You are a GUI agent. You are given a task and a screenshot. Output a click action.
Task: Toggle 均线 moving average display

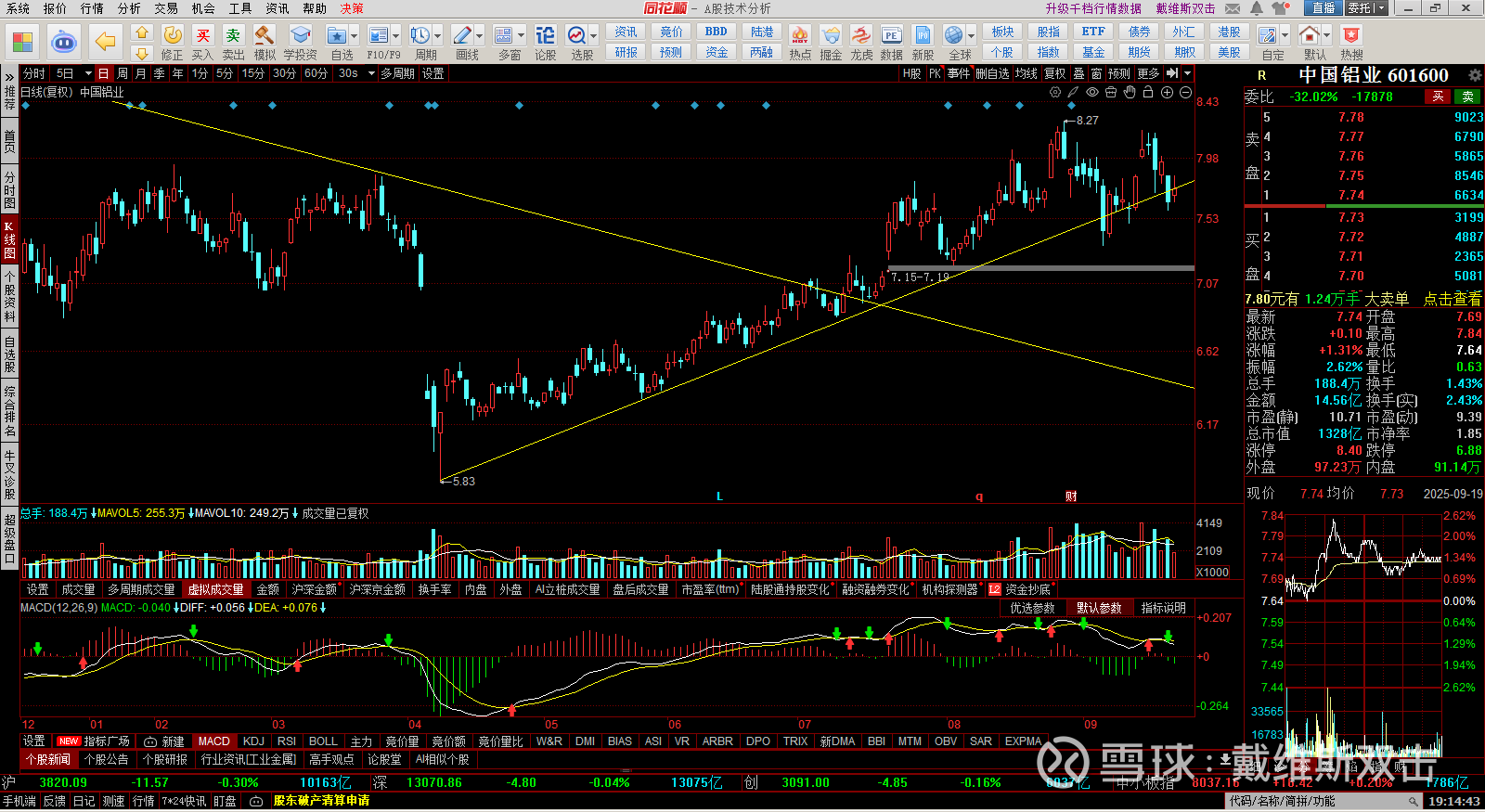point(1026,73)
